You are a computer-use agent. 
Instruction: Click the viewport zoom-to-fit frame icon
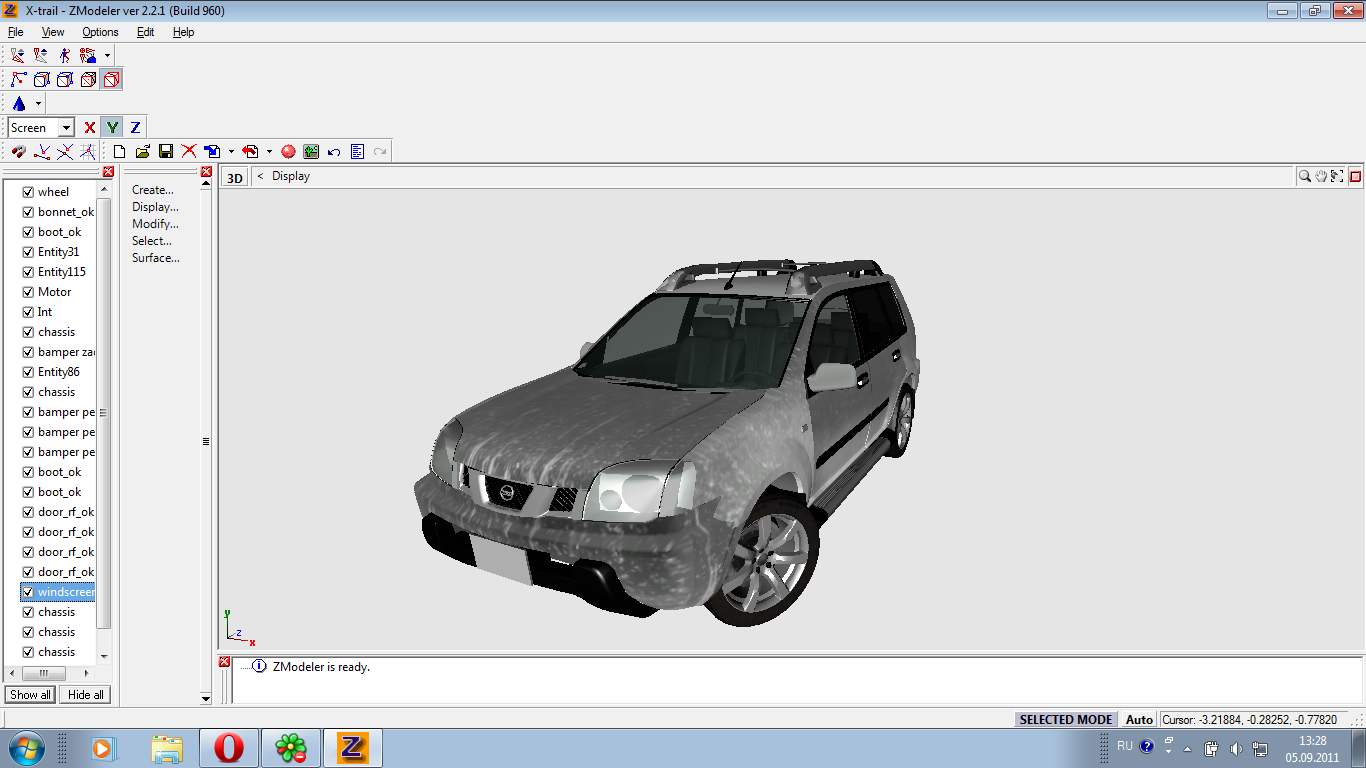(x=1337, y=176)
